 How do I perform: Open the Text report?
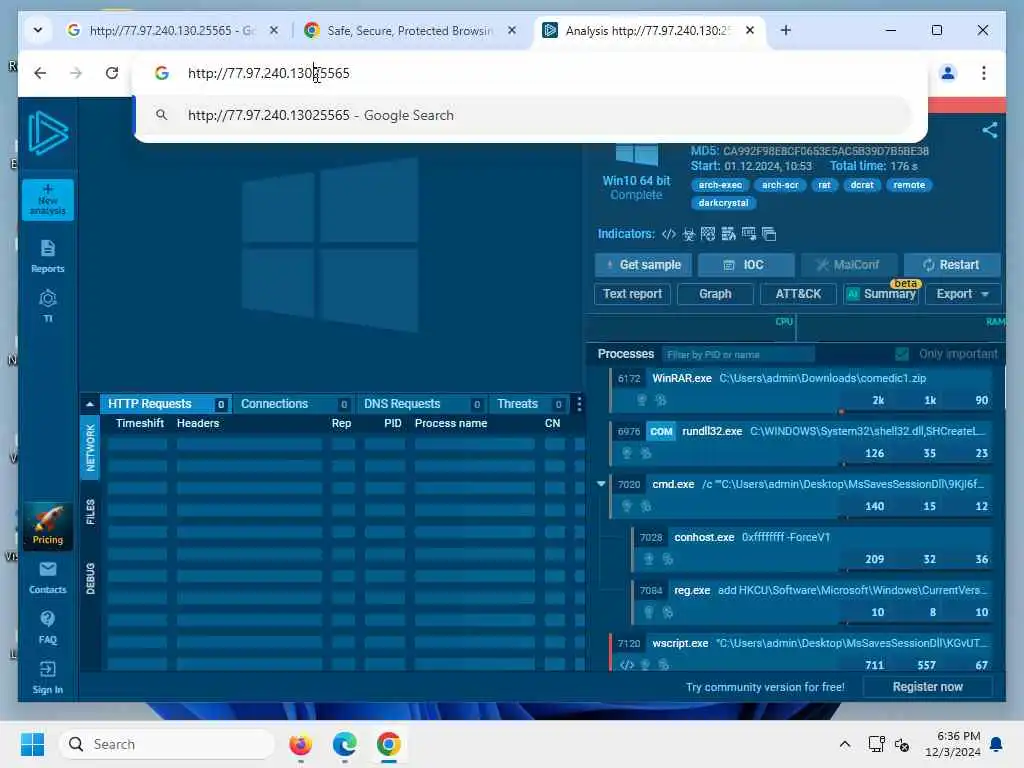click(x=632, y=294)
